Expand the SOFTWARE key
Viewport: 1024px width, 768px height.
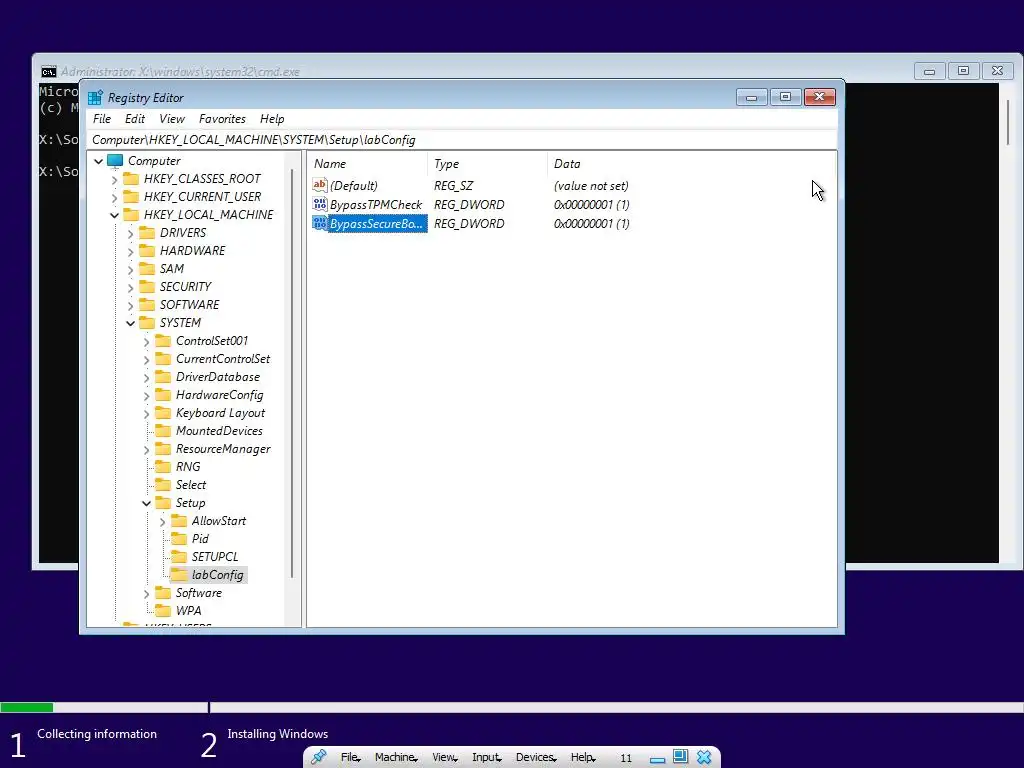131,305
